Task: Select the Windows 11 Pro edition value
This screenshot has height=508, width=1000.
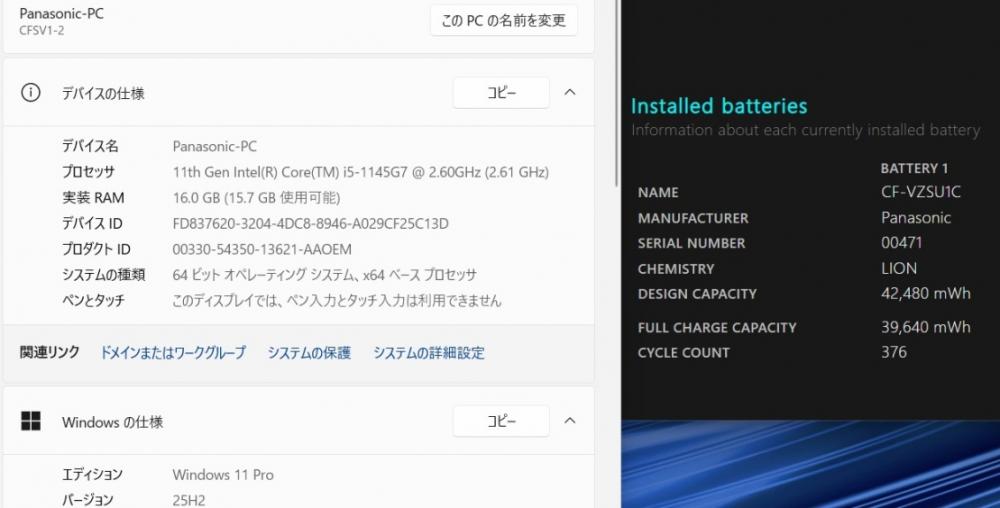Action: point(223,475)
